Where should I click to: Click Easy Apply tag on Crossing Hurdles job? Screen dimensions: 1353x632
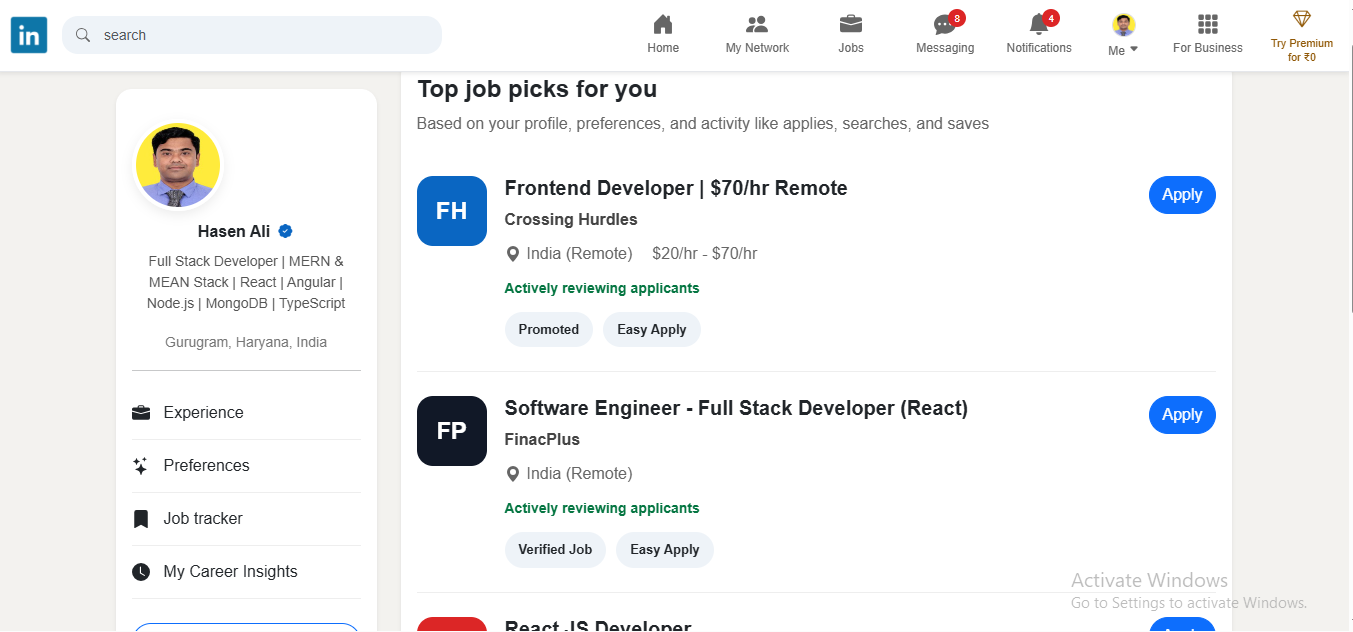(652, 330)
